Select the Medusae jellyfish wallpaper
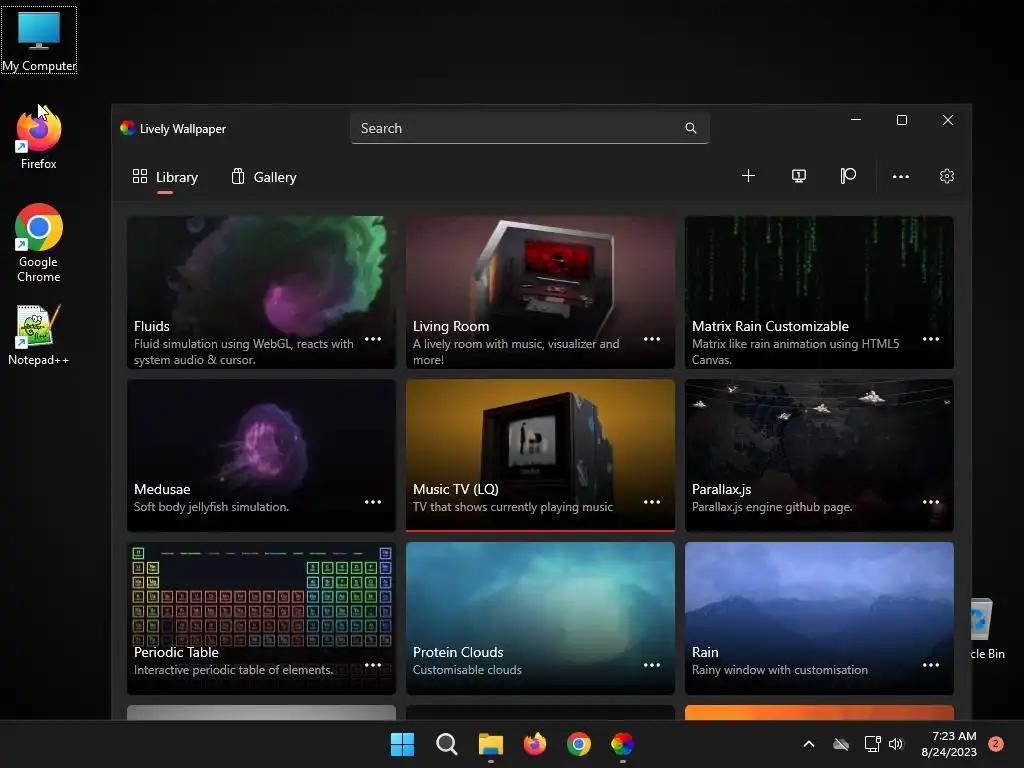 261,455
